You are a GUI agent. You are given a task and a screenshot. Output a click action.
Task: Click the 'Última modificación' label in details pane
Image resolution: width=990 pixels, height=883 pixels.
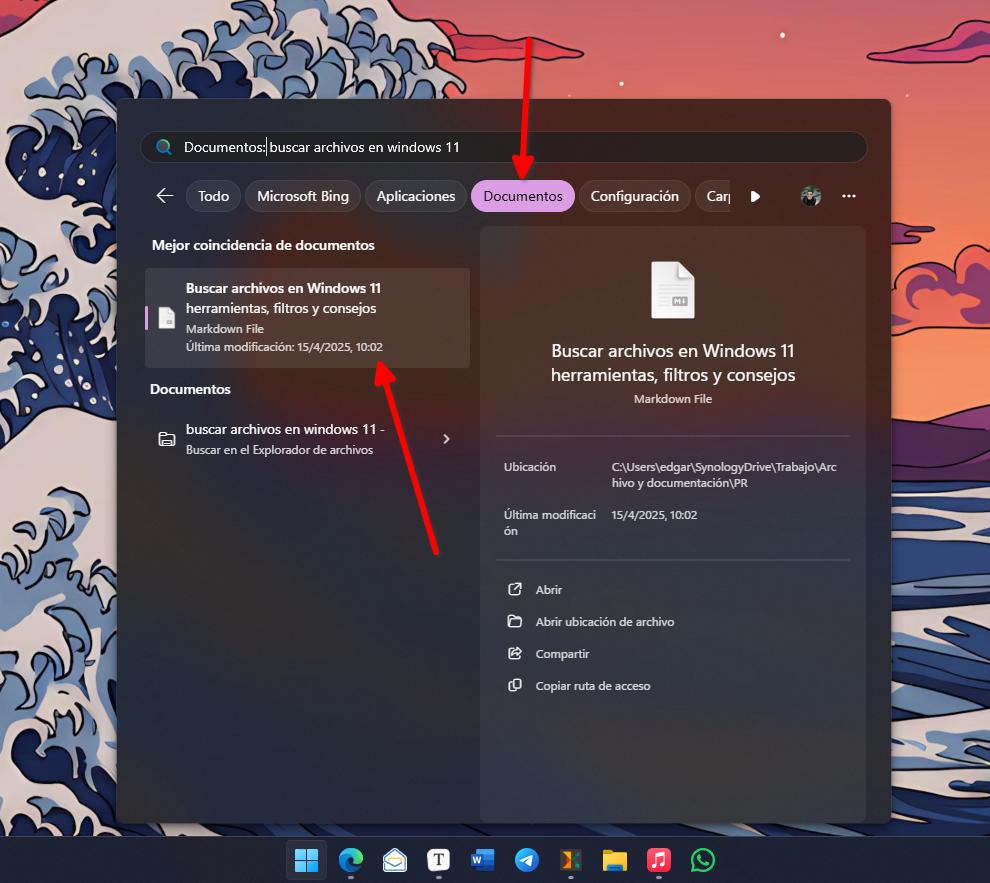pyautogui.click(x=550, y=523)
